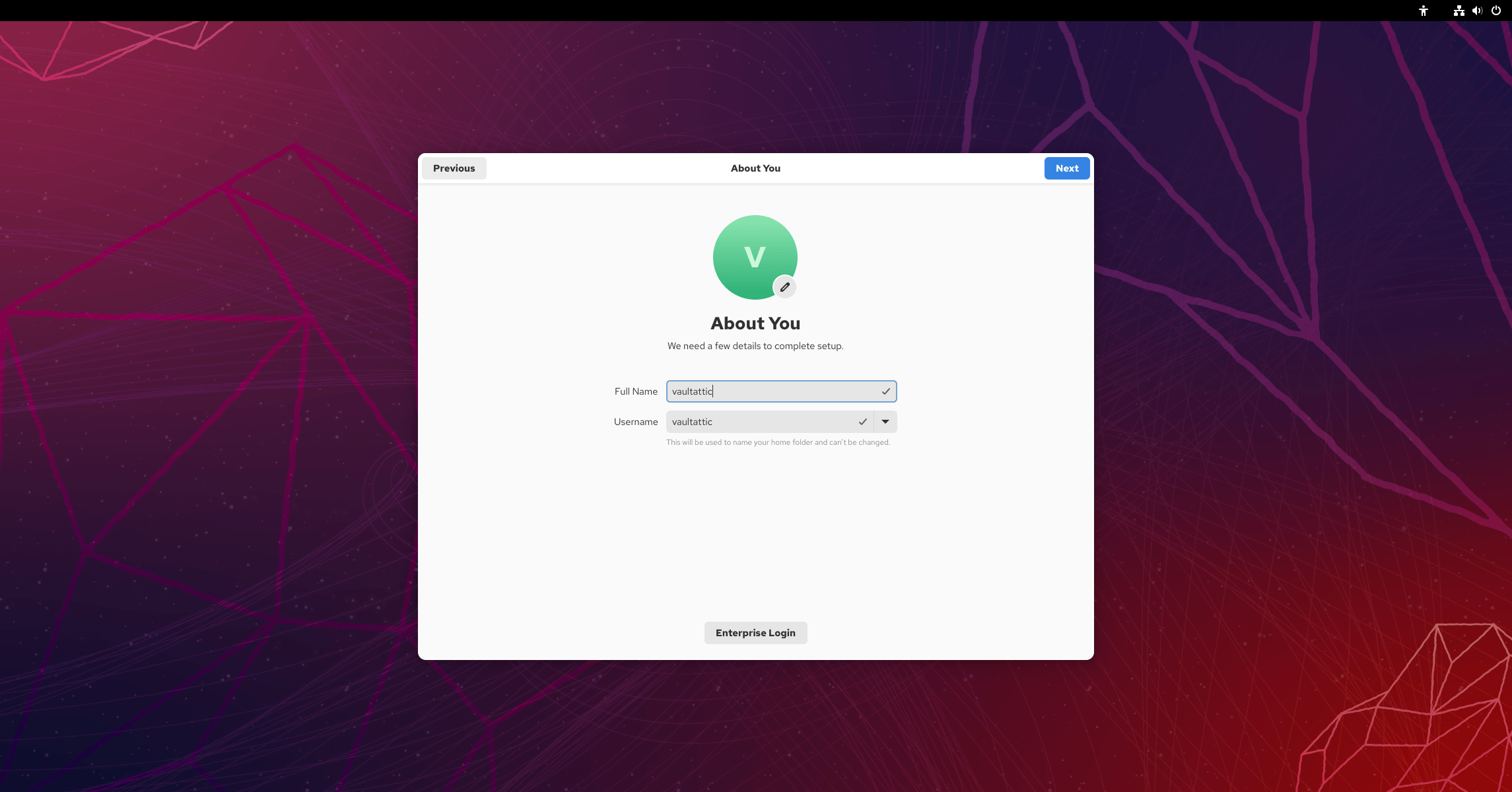Click the volume speaker icon
The height and width of the screenshot is (792, 1512).
(x=1478, y=11)
